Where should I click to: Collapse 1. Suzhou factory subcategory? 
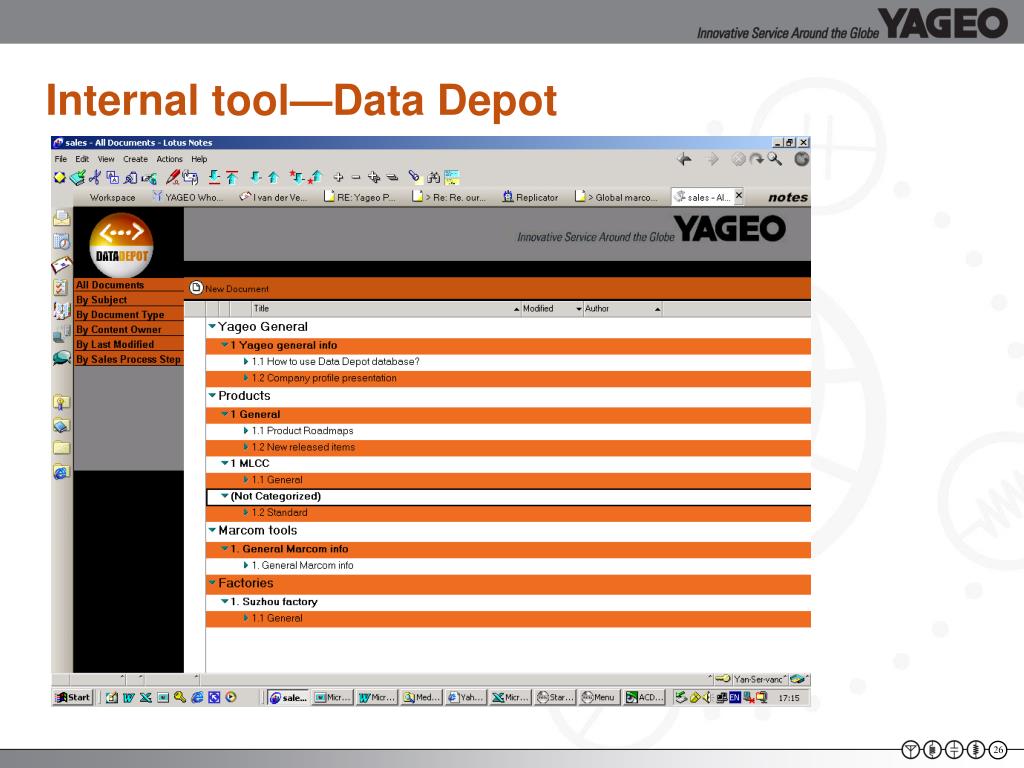225,601
